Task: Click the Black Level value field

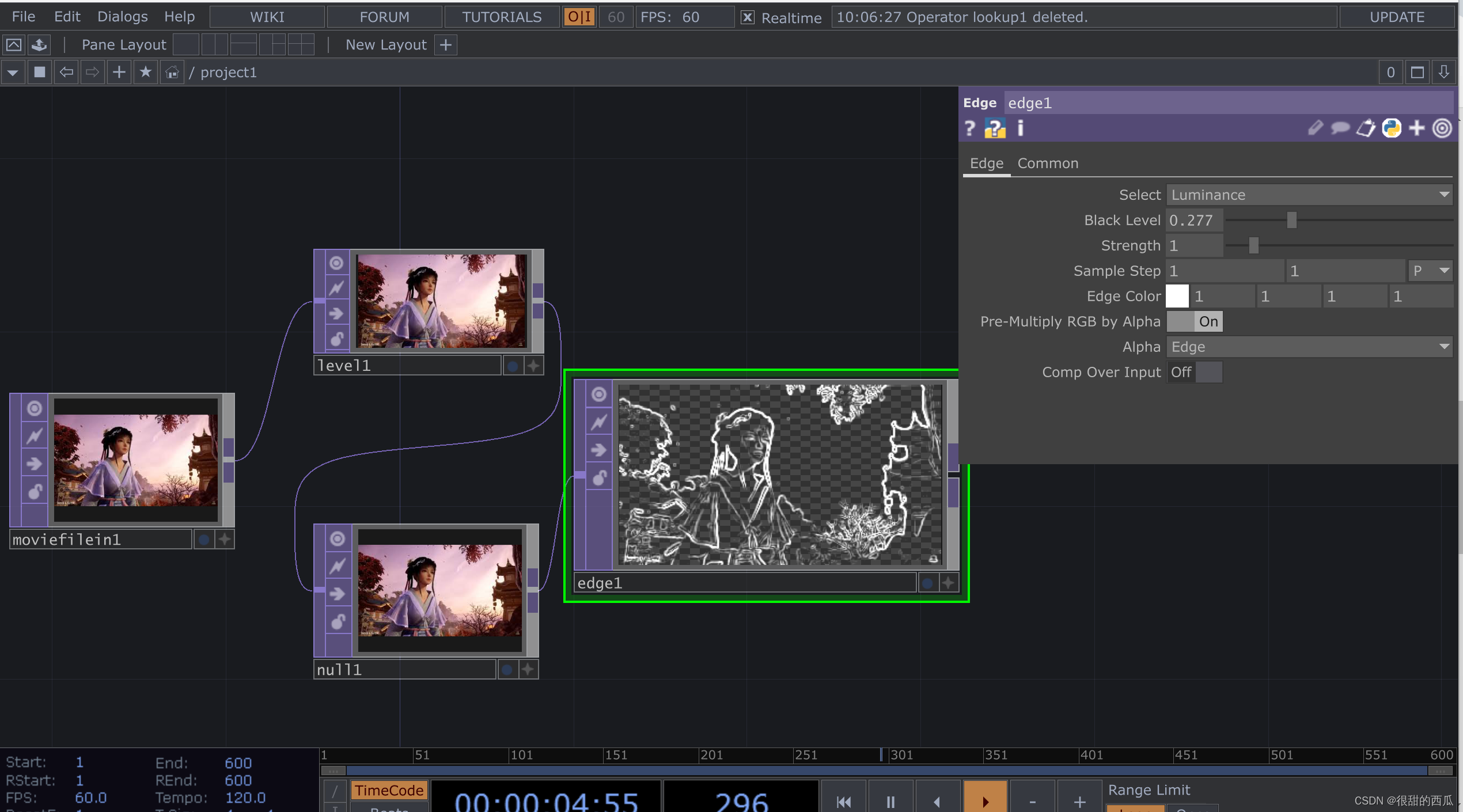Action: pyautogui.click(x=1194, y=220)
